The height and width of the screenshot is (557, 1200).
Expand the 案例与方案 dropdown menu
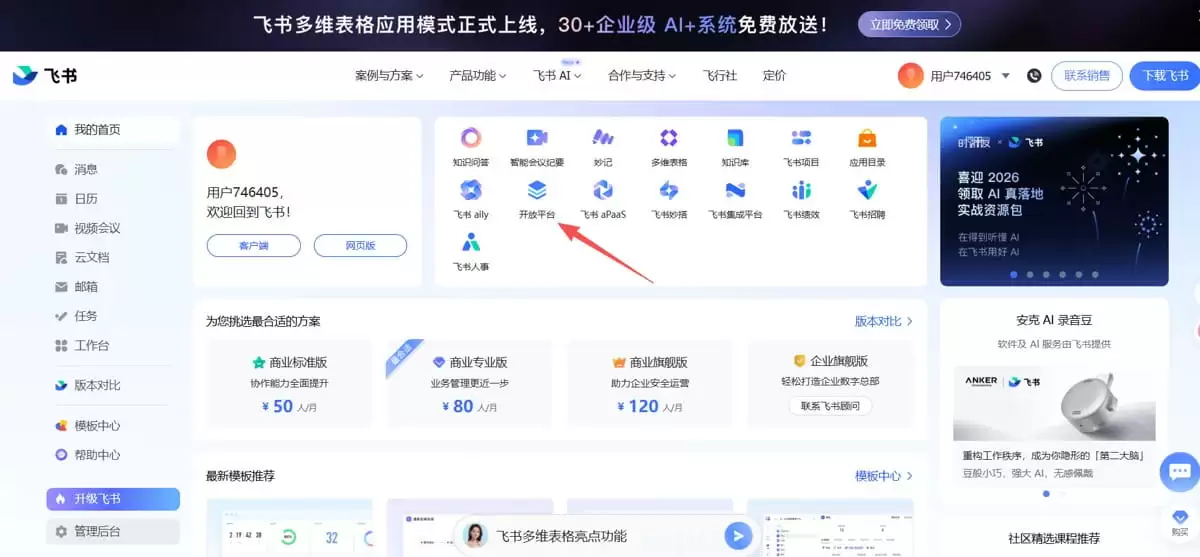[389, 76]
